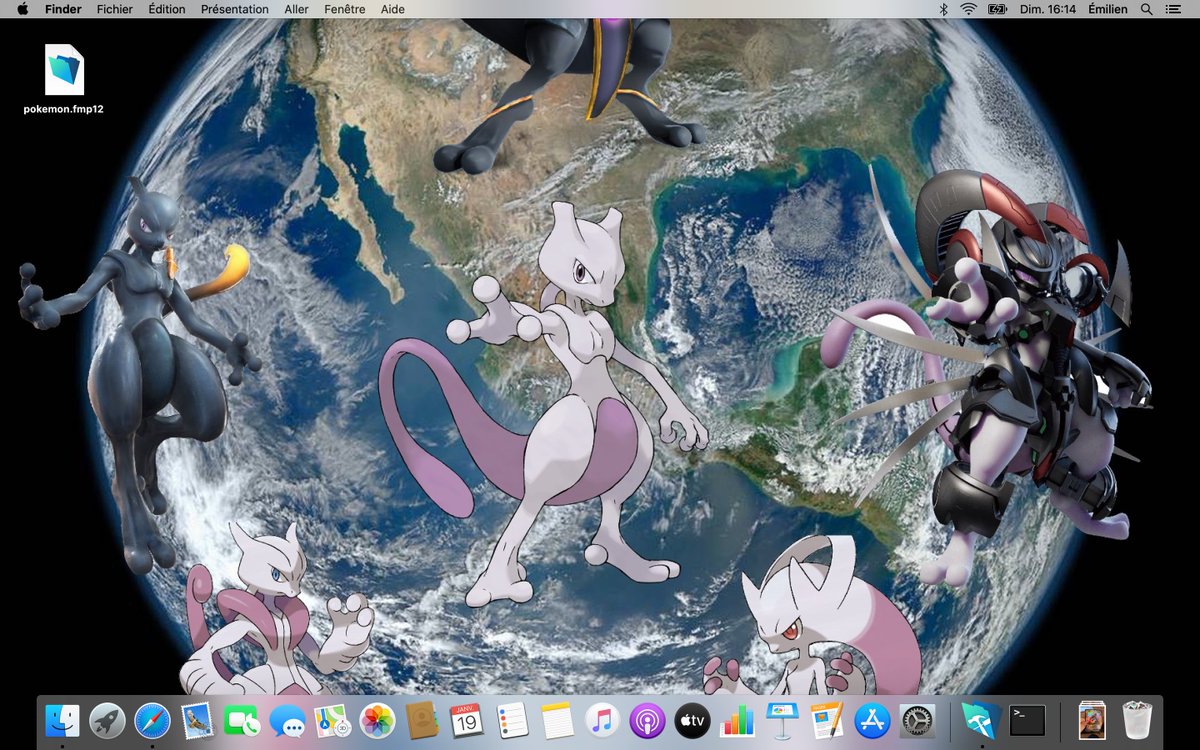This screenshot has height=750, width=1200.
Task: Click Bluetooth status icon in menu bar
Action: [943, 9]
